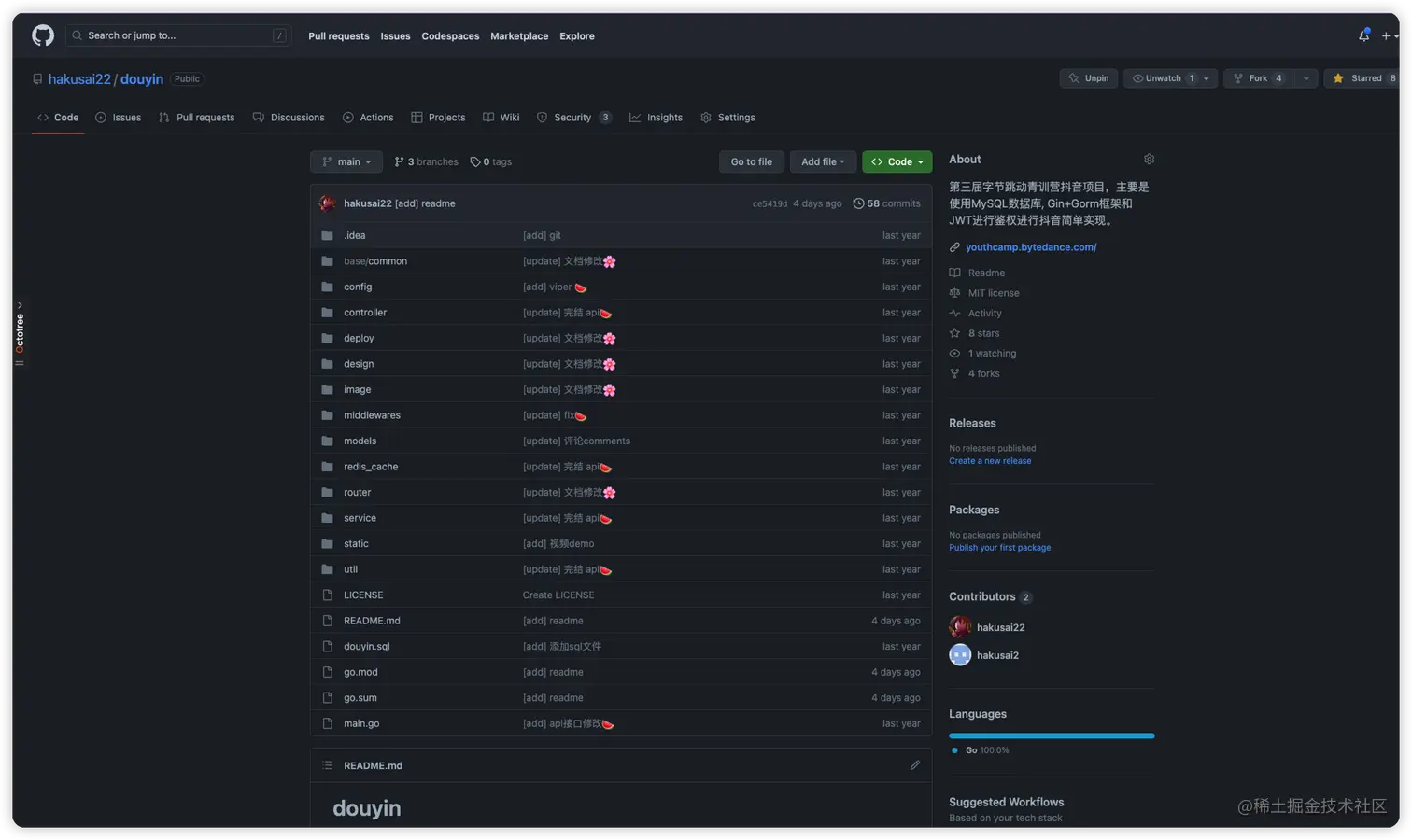Open Issues in top navigation

tap(395, 36)
